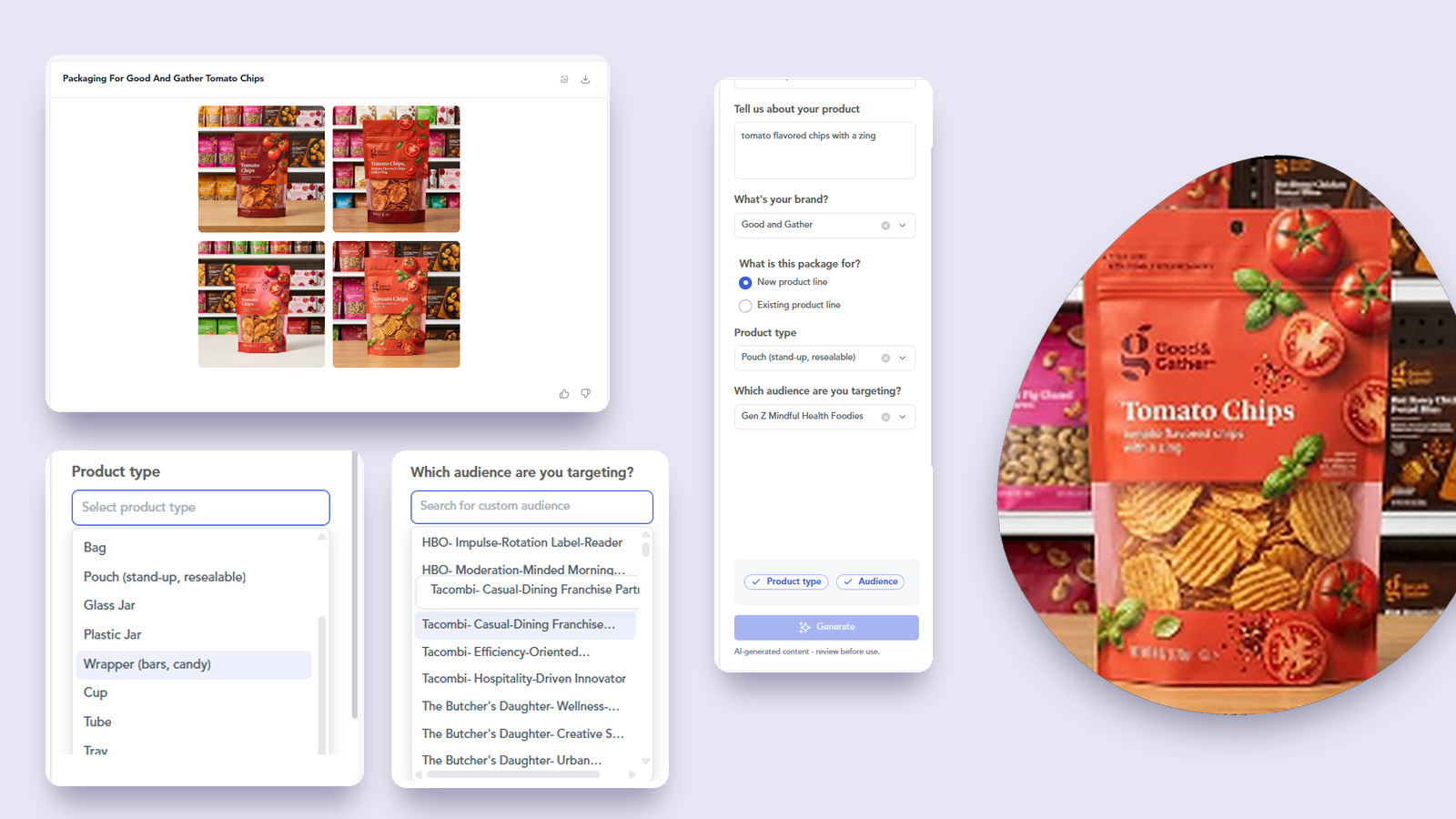Click the AI-generated content review notice

(807, 652)
